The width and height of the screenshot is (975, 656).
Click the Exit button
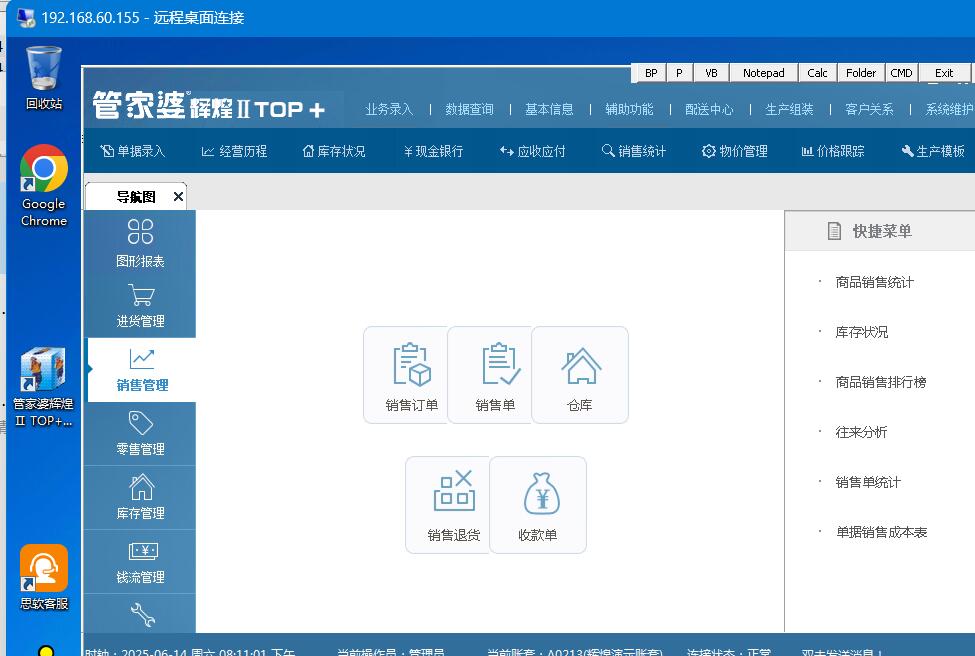[x=944, y=73]
